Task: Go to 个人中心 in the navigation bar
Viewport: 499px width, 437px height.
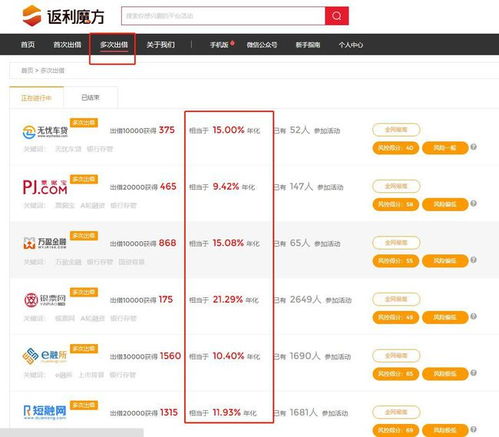Action: 351,45
